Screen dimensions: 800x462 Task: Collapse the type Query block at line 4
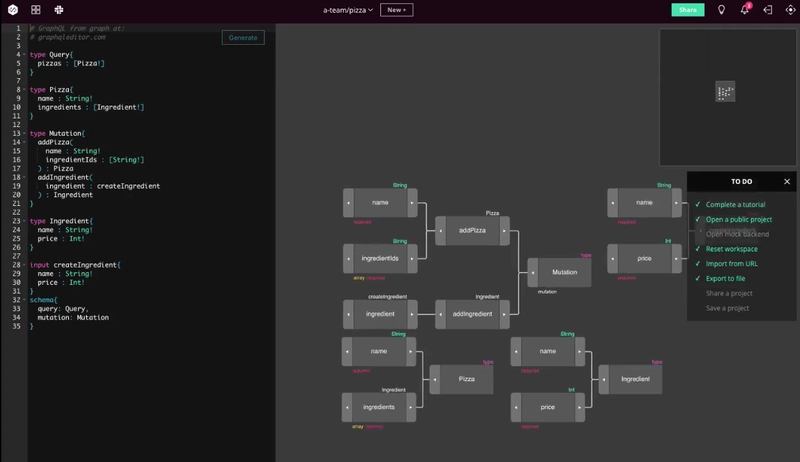coord(24,55)
